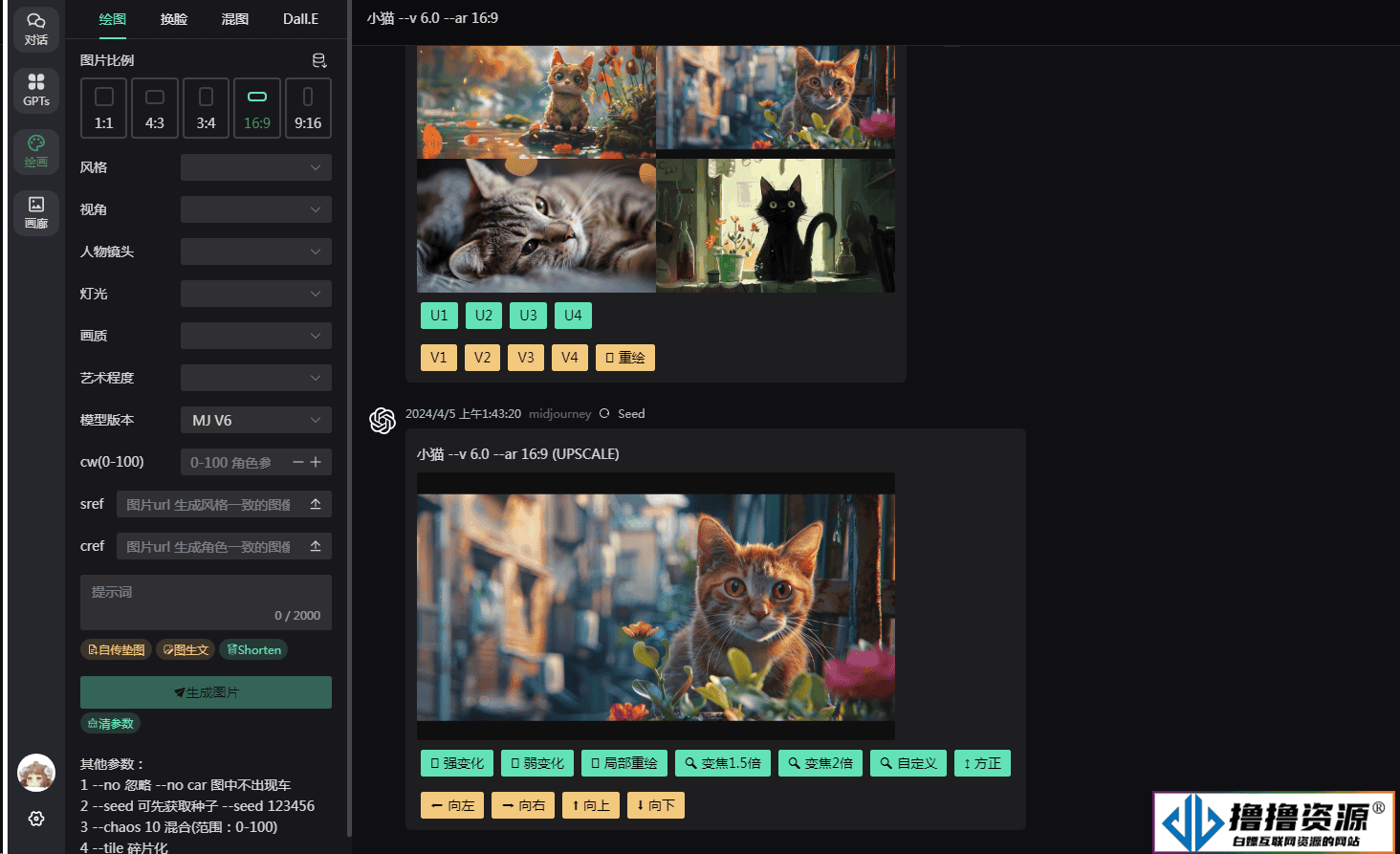This screenshot has height=854, width=1400.
Task: Click the 自定义 custom zoom button
Action: 908,763
